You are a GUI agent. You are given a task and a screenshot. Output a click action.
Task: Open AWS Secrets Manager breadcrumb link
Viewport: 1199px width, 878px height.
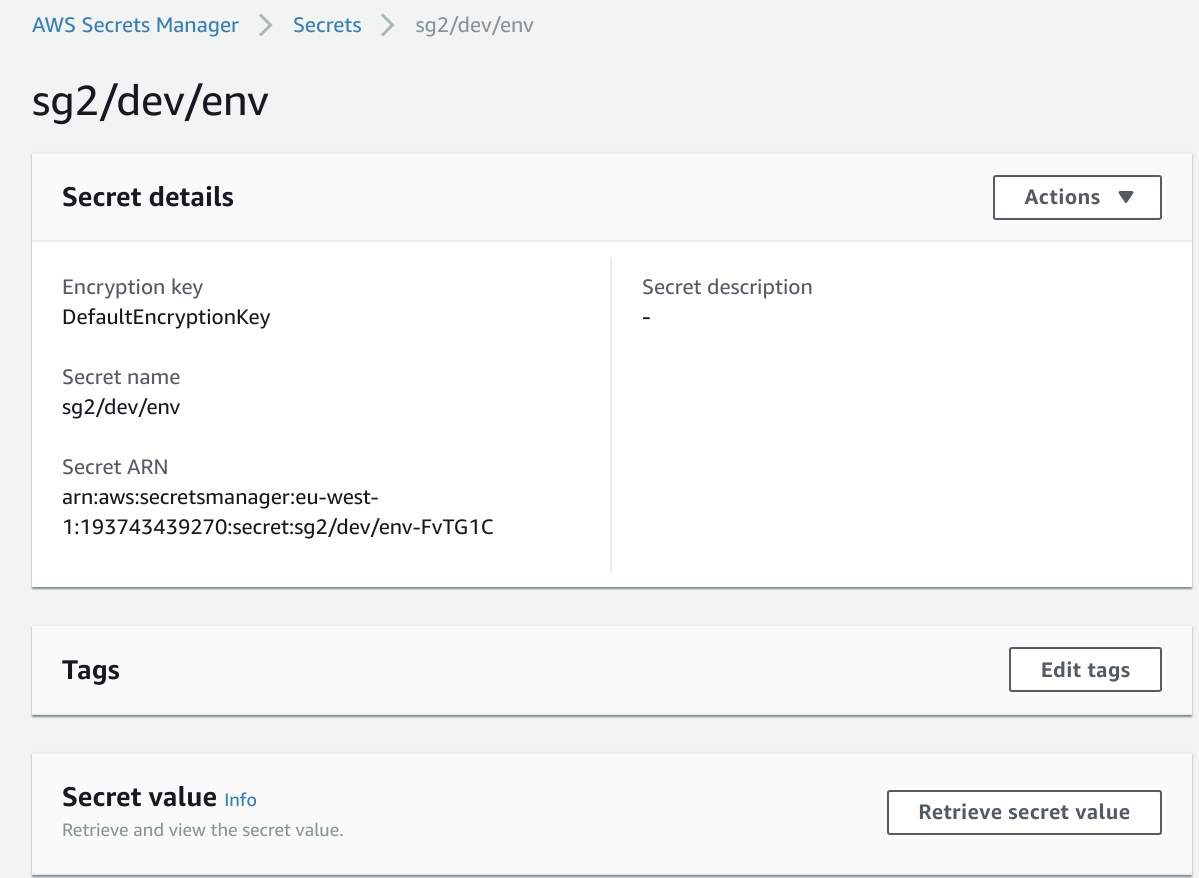pos(135,24)
